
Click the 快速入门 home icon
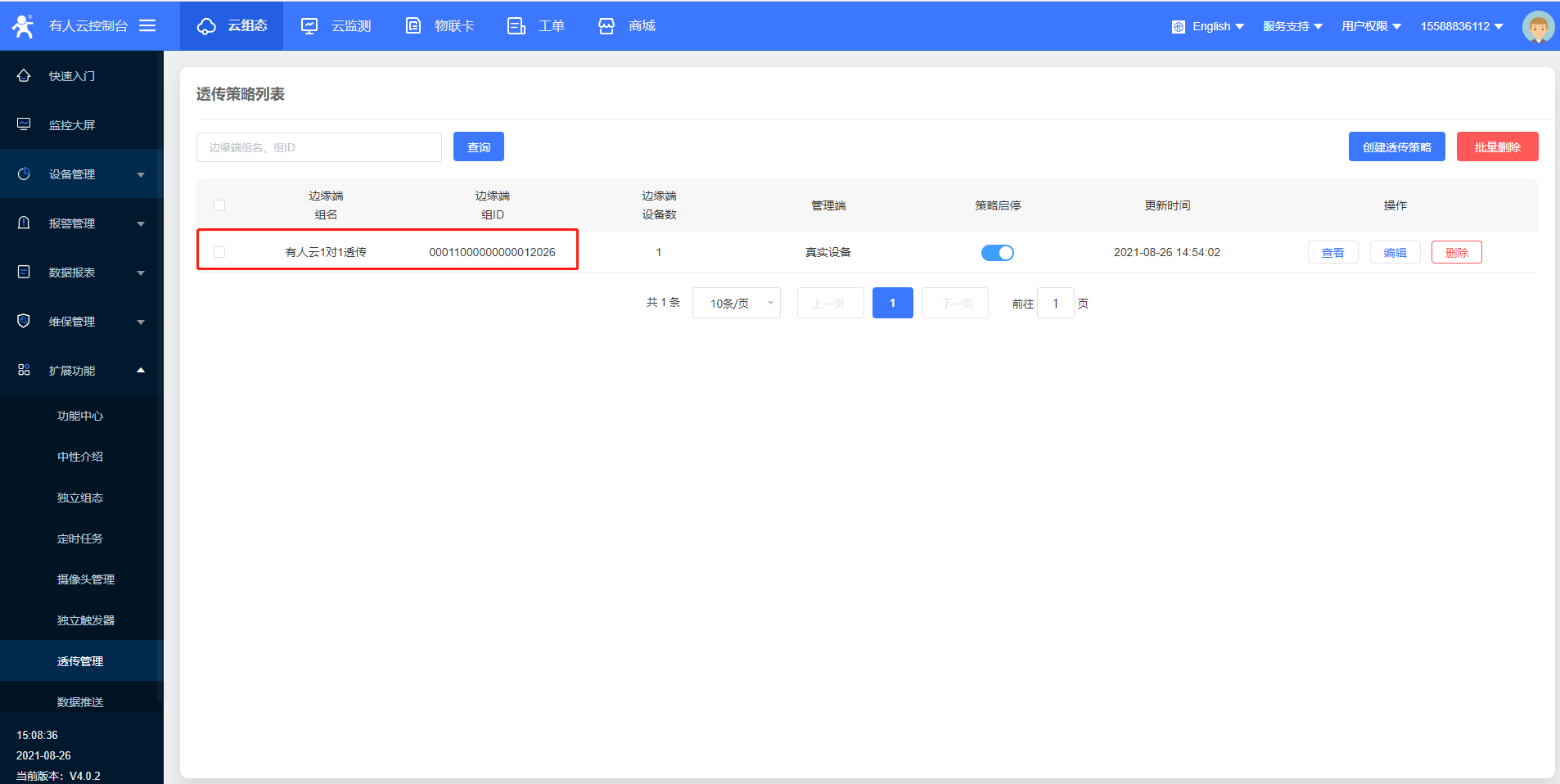[24, 75]
